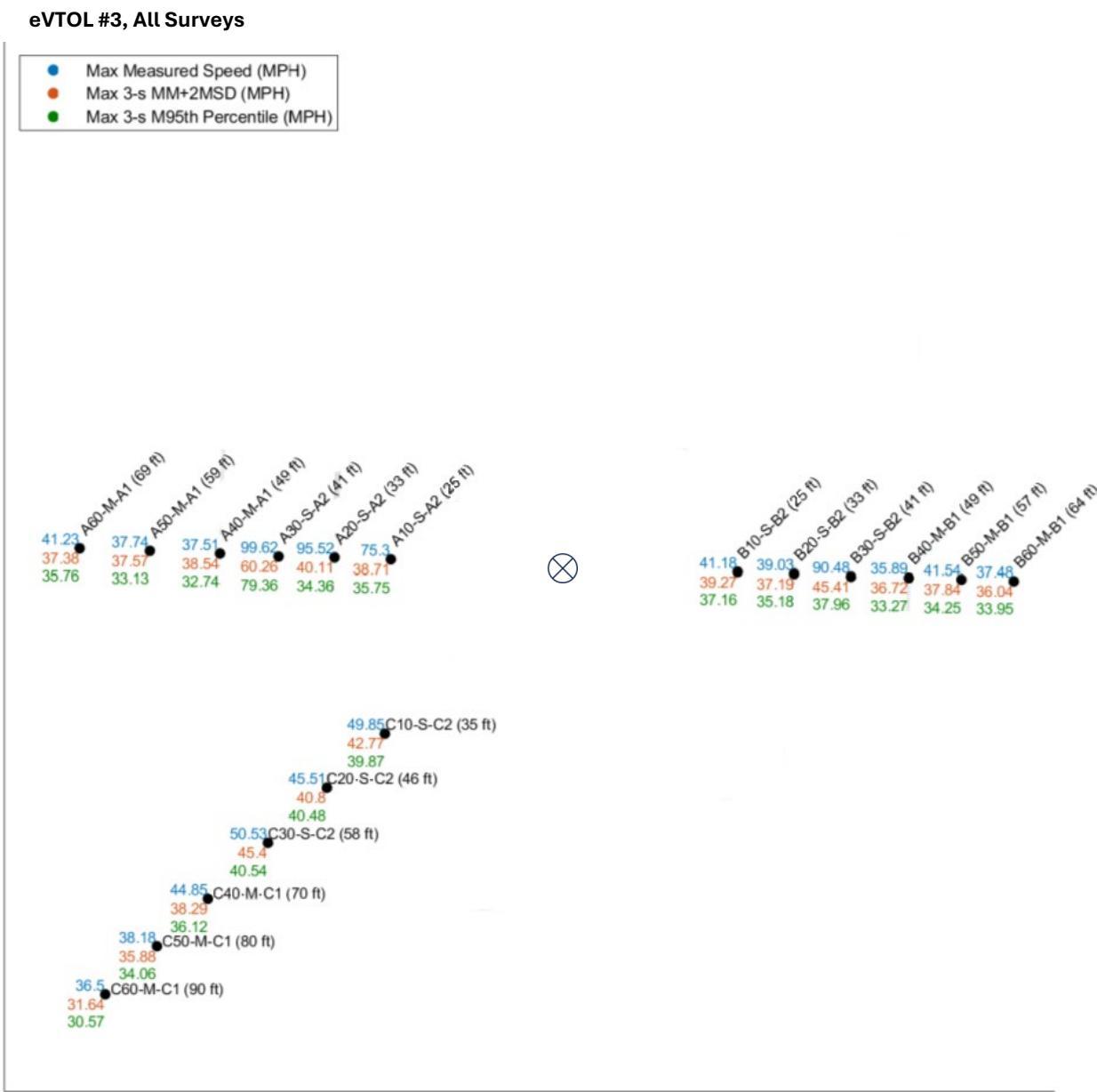Screen dimensions: 1097x1092
Task: Select the A10-S-A2 (25 ft) sensor point
Action: [391, 558]
